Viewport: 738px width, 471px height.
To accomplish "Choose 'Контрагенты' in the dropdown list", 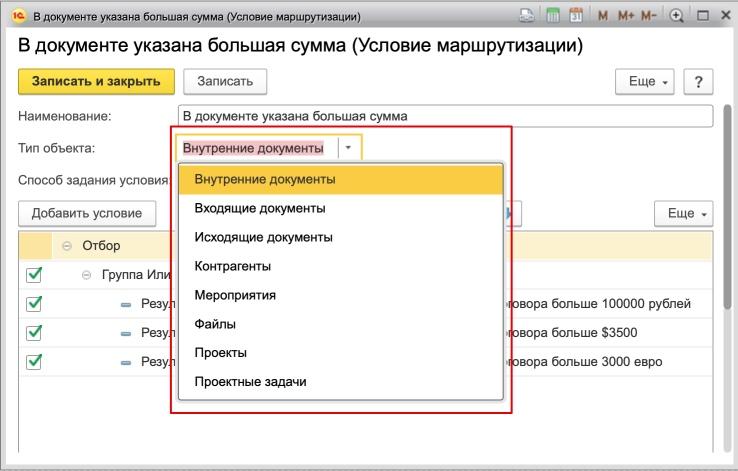I will point(233,266).
